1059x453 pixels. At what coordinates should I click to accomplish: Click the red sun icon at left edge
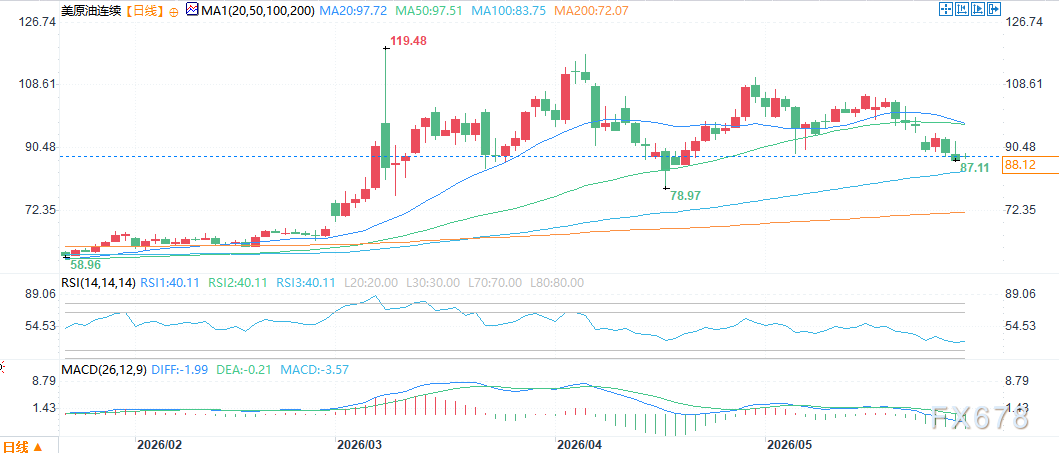click(2, 368)
